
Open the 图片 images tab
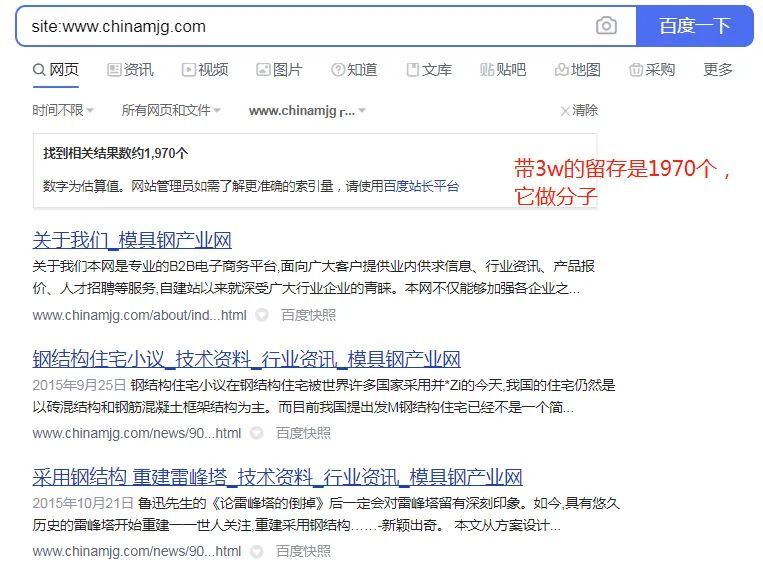pyautogui.click(x=279, y=70)
